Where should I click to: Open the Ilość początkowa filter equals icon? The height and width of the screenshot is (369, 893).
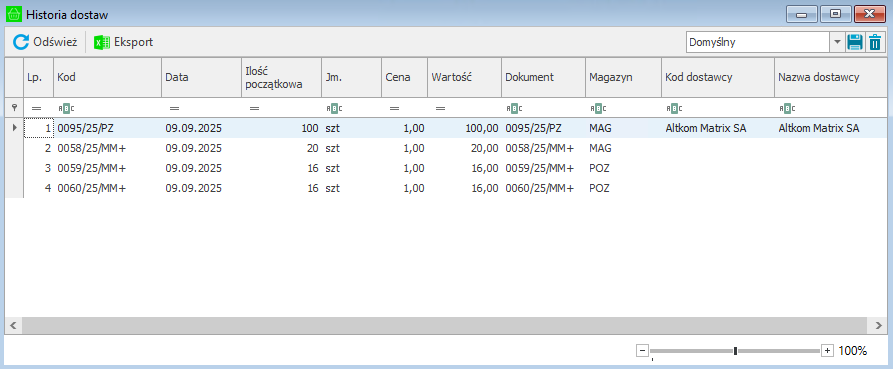[x=255, y=108]
